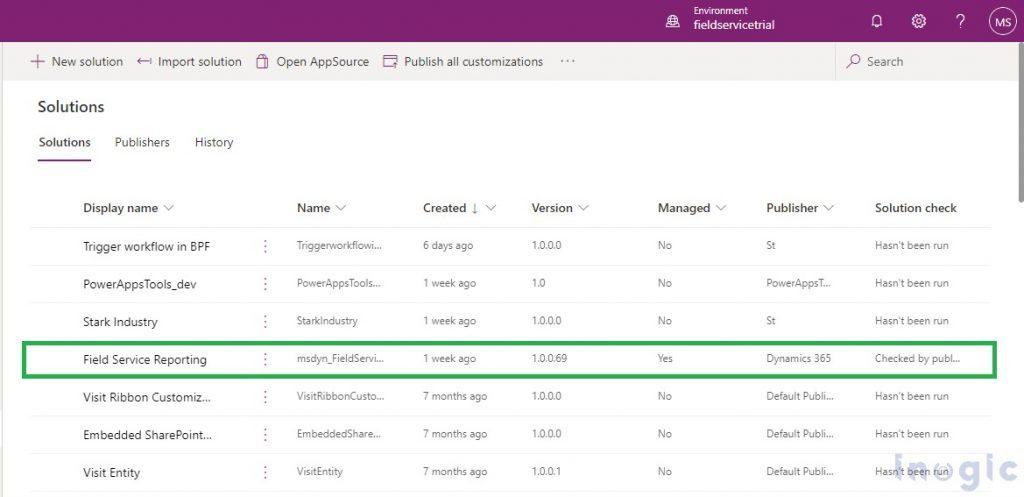Open the Trigger workflow in BPF solution
Image resolution: width=1024 pixels, height=497 pixels.
click(x=146, y=246)
